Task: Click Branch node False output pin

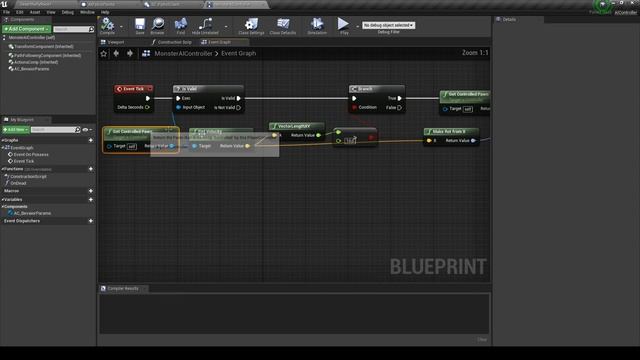Action: click(x=400, y=108)
